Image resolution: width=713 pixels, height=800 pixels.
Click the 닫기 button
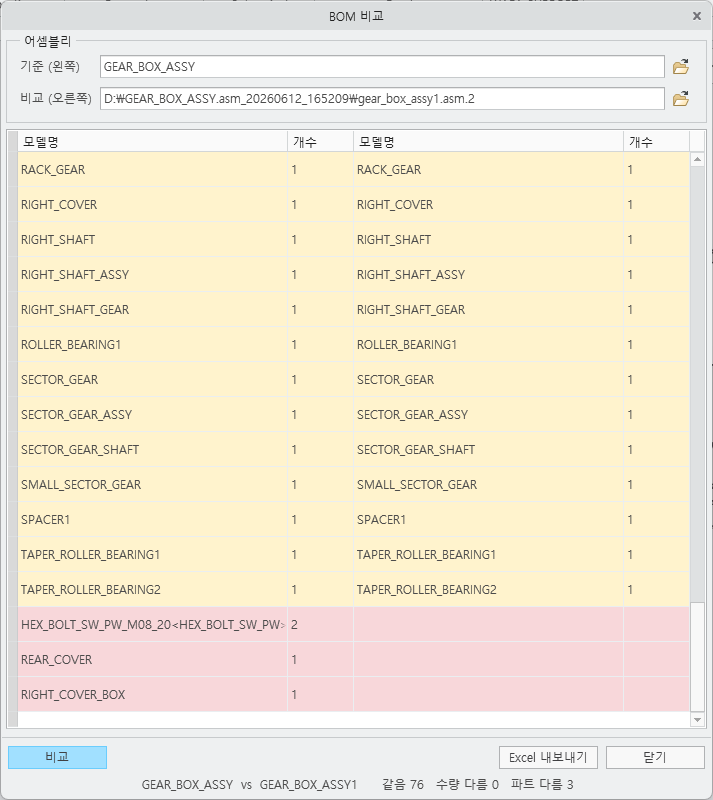point(655,757)
